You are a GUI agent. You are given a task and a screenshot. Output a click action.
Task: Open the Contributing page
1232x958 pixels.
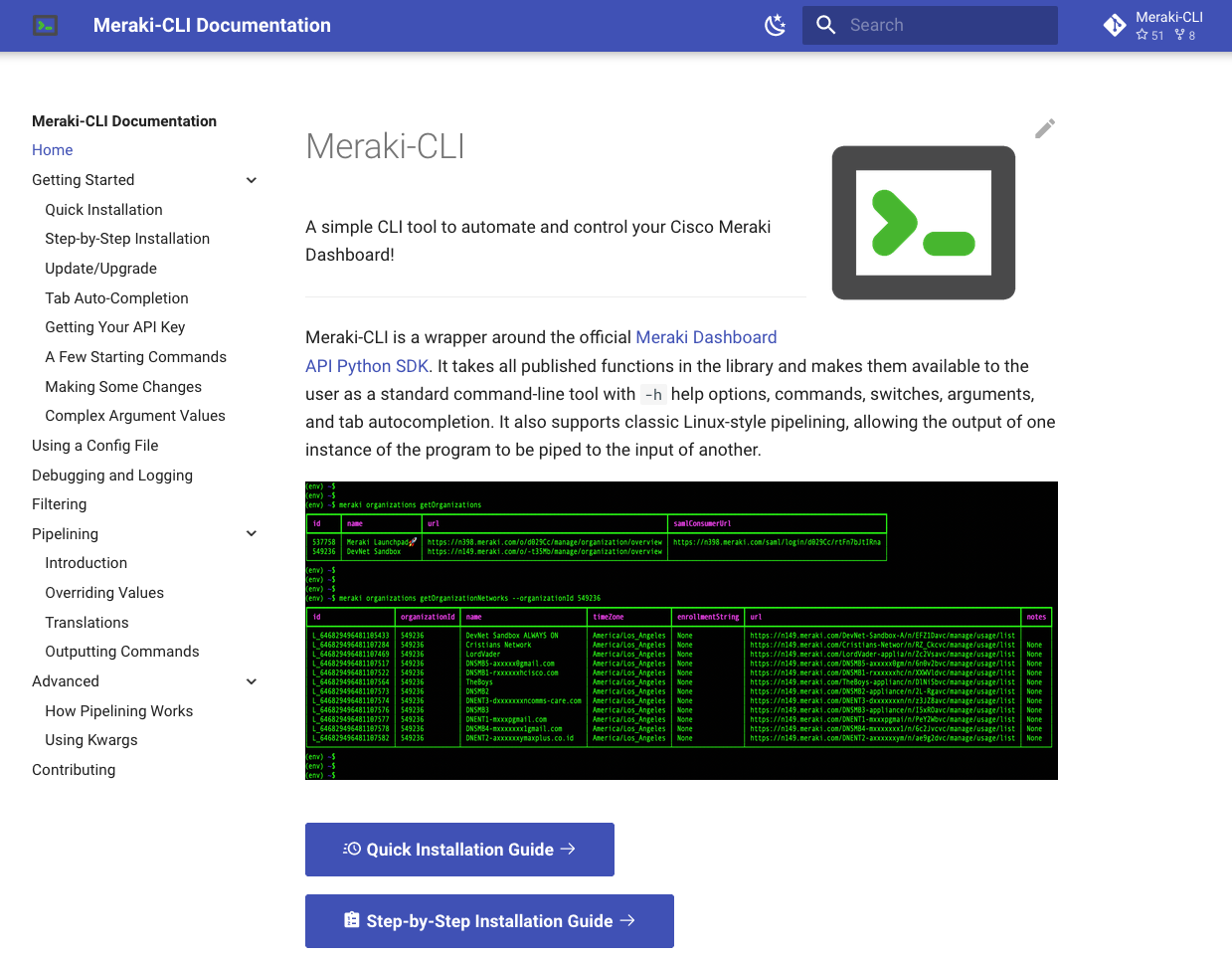(74, 770)
